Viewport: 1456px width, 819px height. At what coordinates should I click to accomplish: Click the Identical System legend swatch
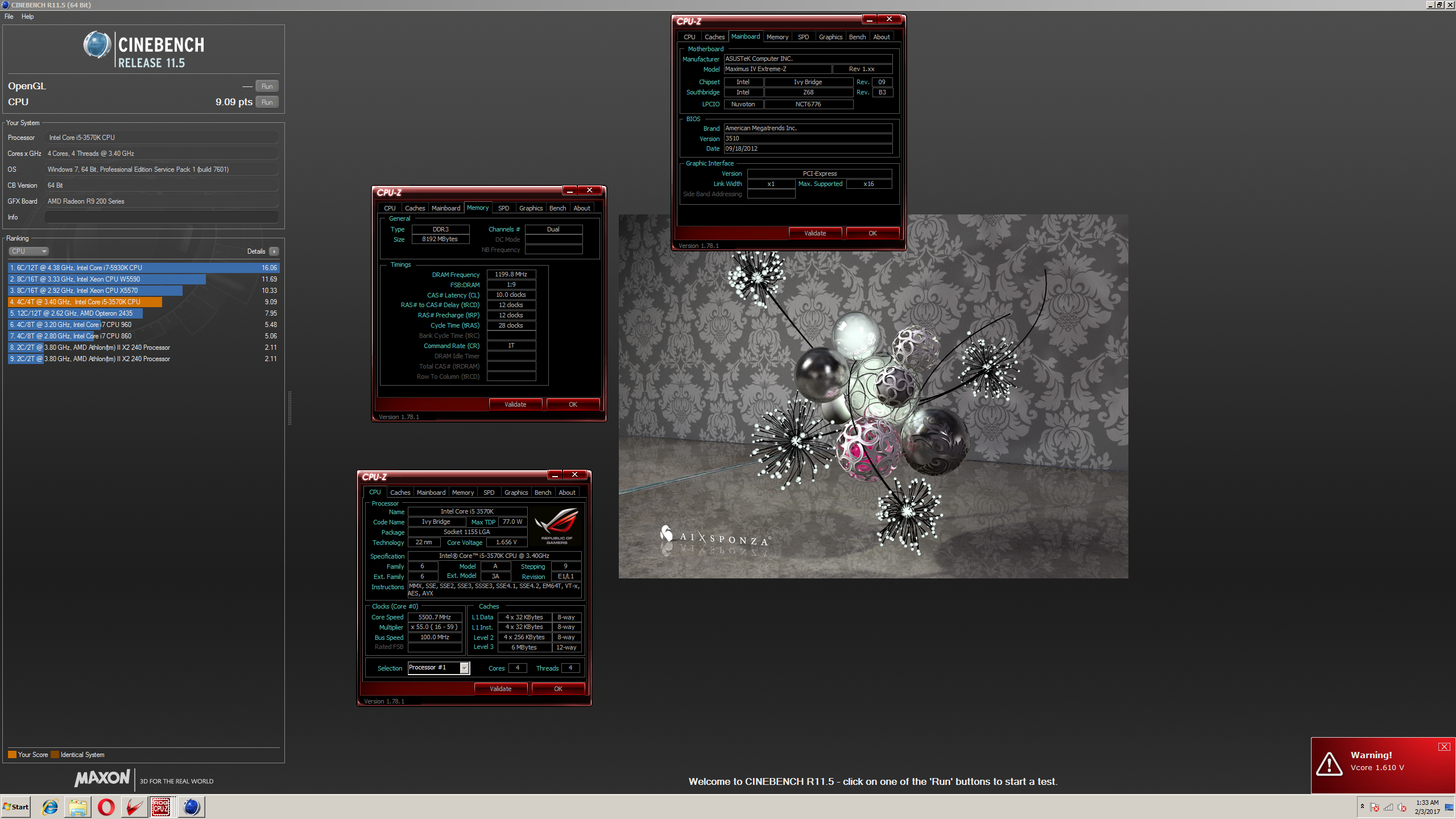point(55,755)
